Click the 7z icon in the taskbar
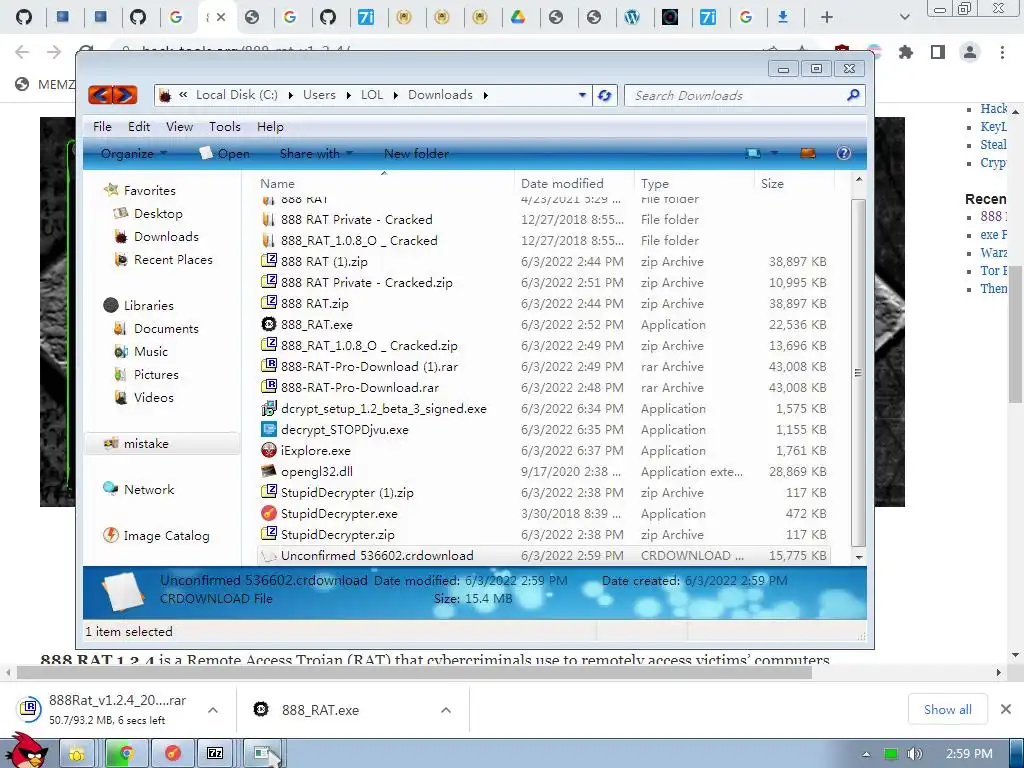The height and width of the screenshot is (768, 1024). [215, 754]
